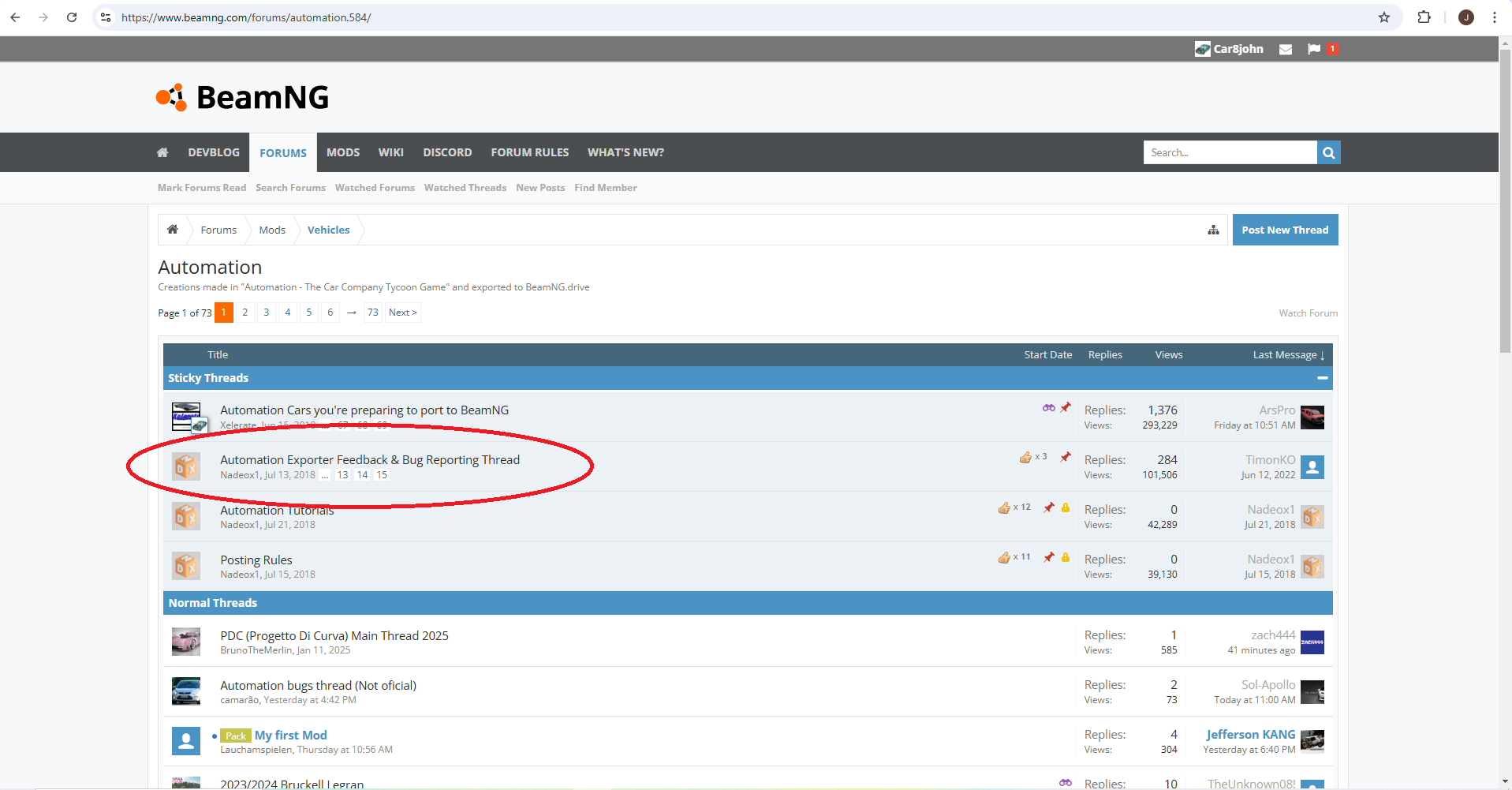Click the thumbs-up likes icon on Exporter Feedback thread

pos(1025,457)
